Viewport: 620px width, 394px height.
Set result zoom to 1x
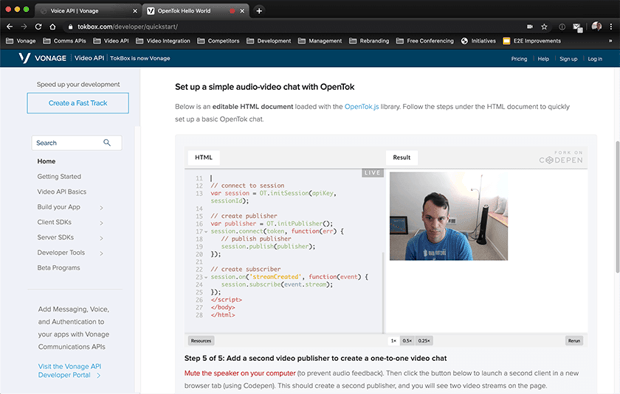tap(393, 341)
